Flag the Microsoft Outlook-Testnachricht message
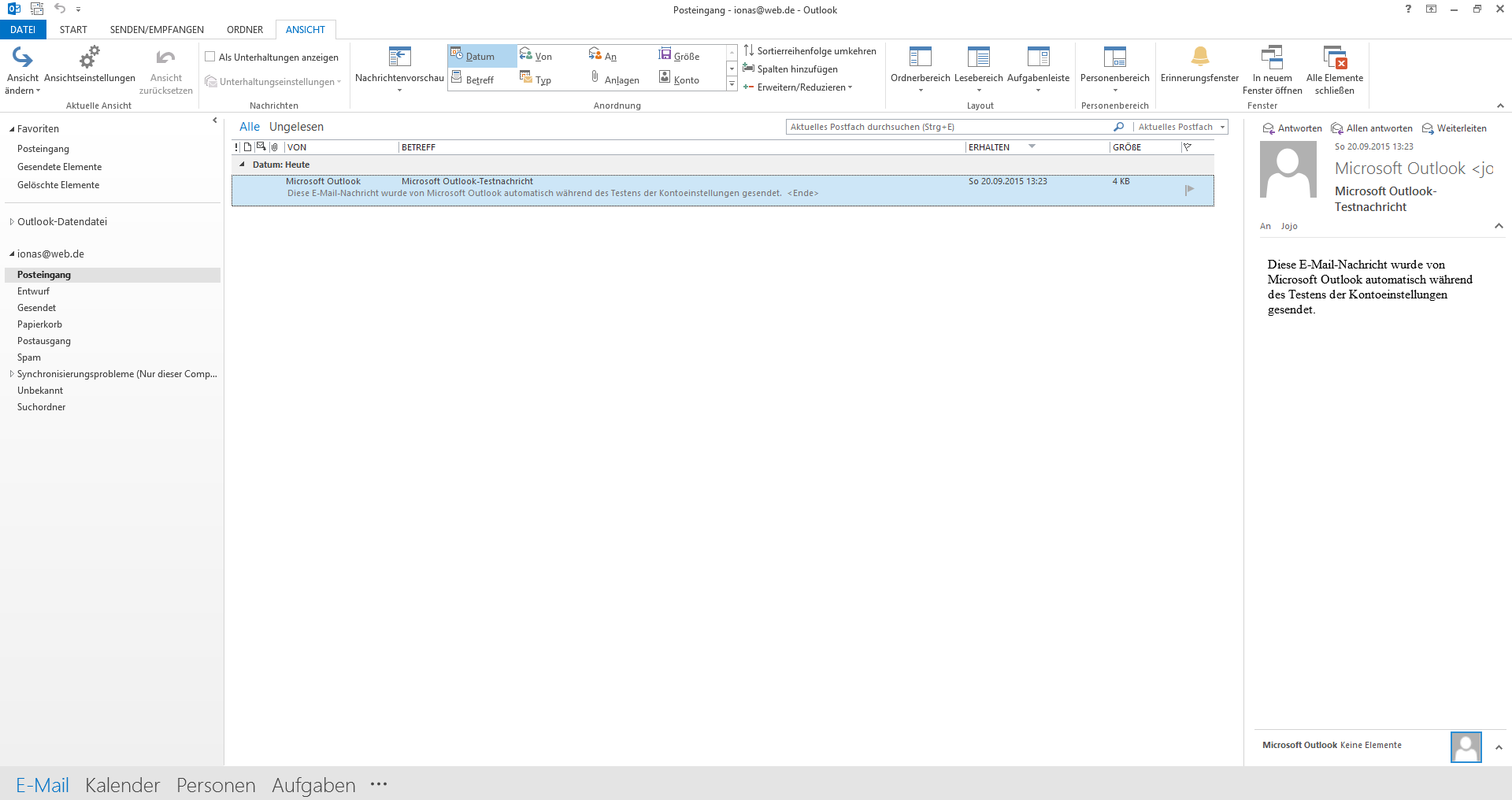Viewport: 1512px width, 800px height. pyautogui.click(x=1189, y=189)
